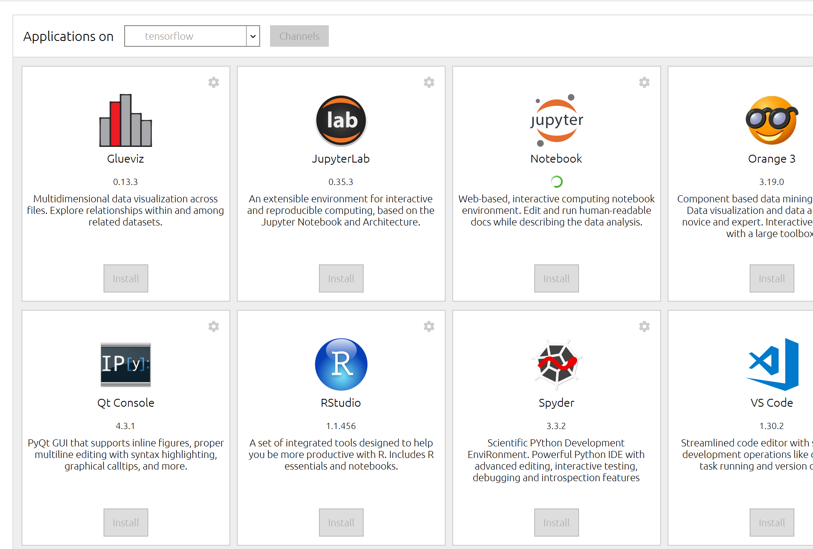The height and width of the screenshot is (549, 813).
Task: Click the Glueviz bar chart icon
Action: [x=125, y=121]
